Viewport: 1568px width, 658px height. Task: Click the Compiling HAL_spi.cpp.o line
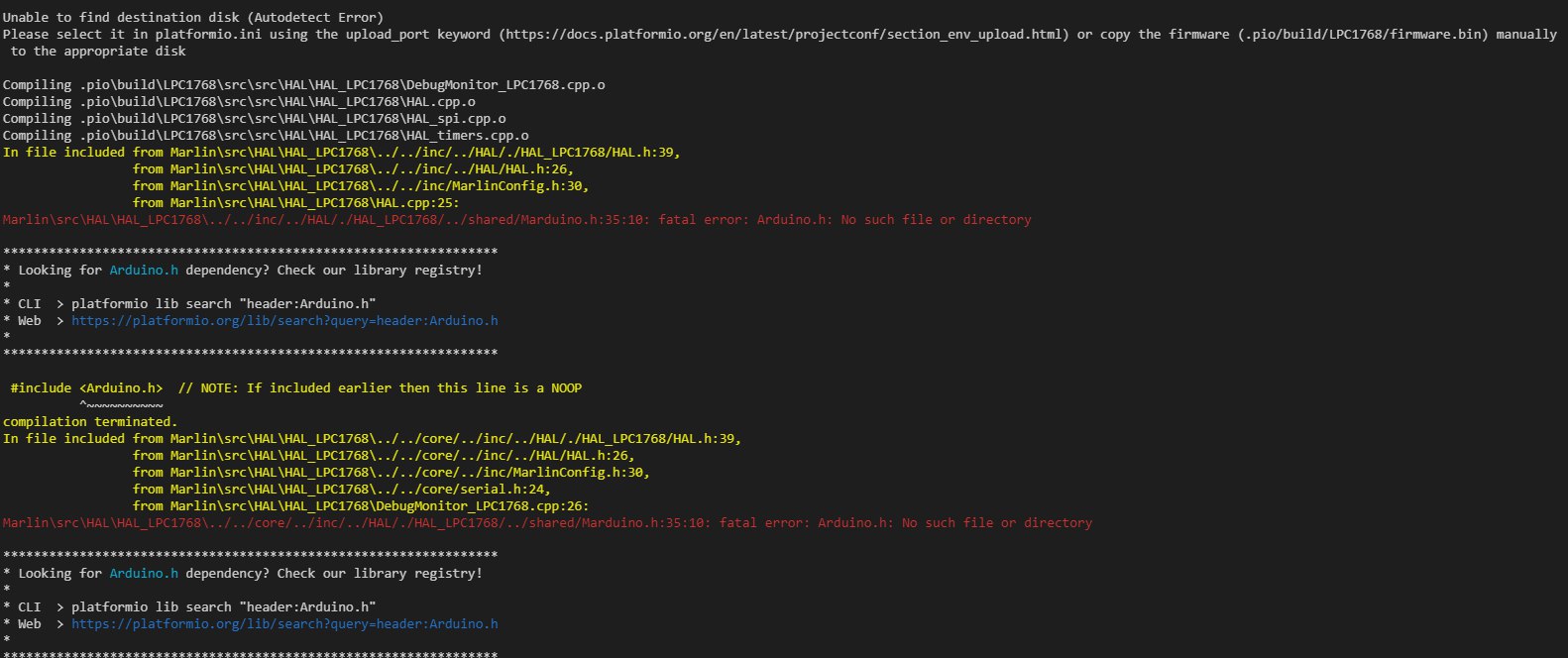pos(255,118)
